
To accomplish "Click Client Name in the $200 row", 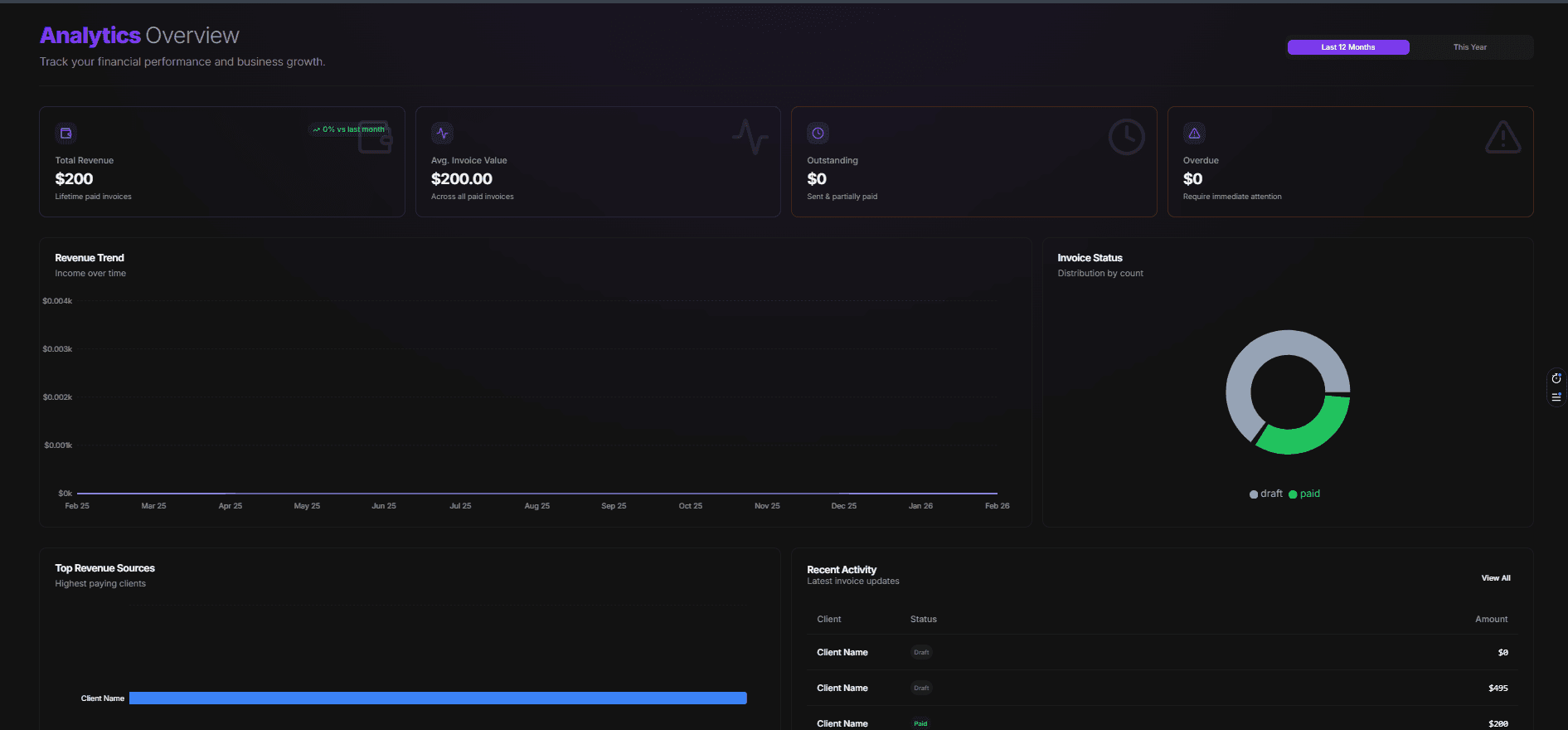I will [842, 724].
